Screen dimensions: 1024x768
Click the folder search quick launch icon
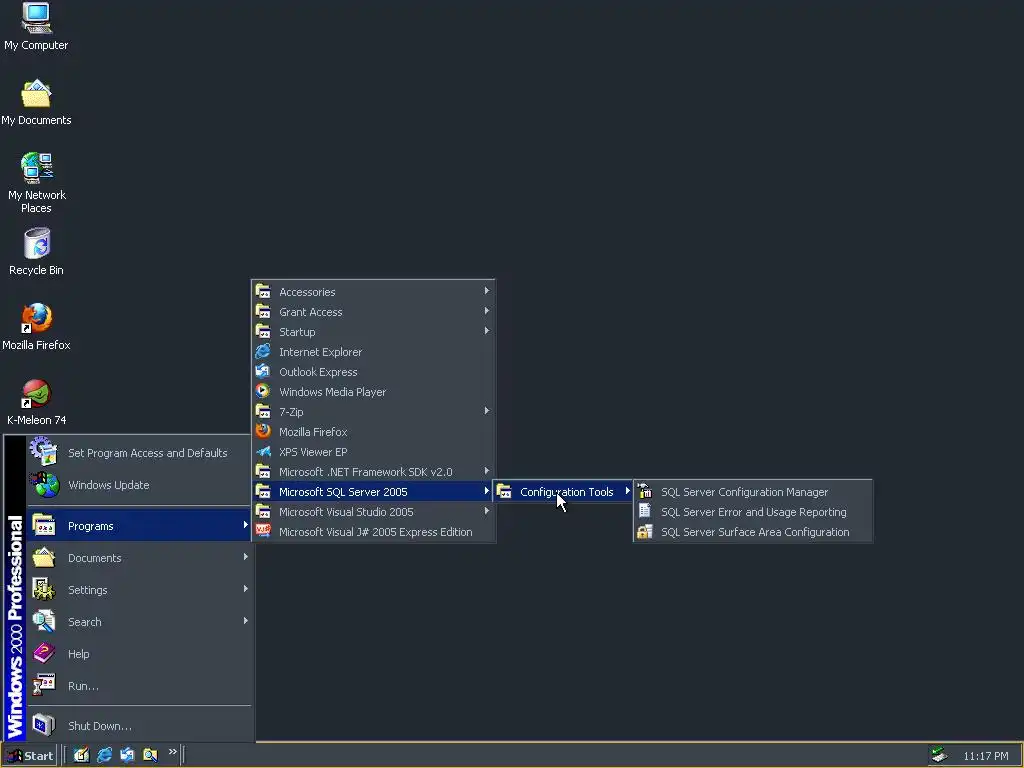point(150,755)
